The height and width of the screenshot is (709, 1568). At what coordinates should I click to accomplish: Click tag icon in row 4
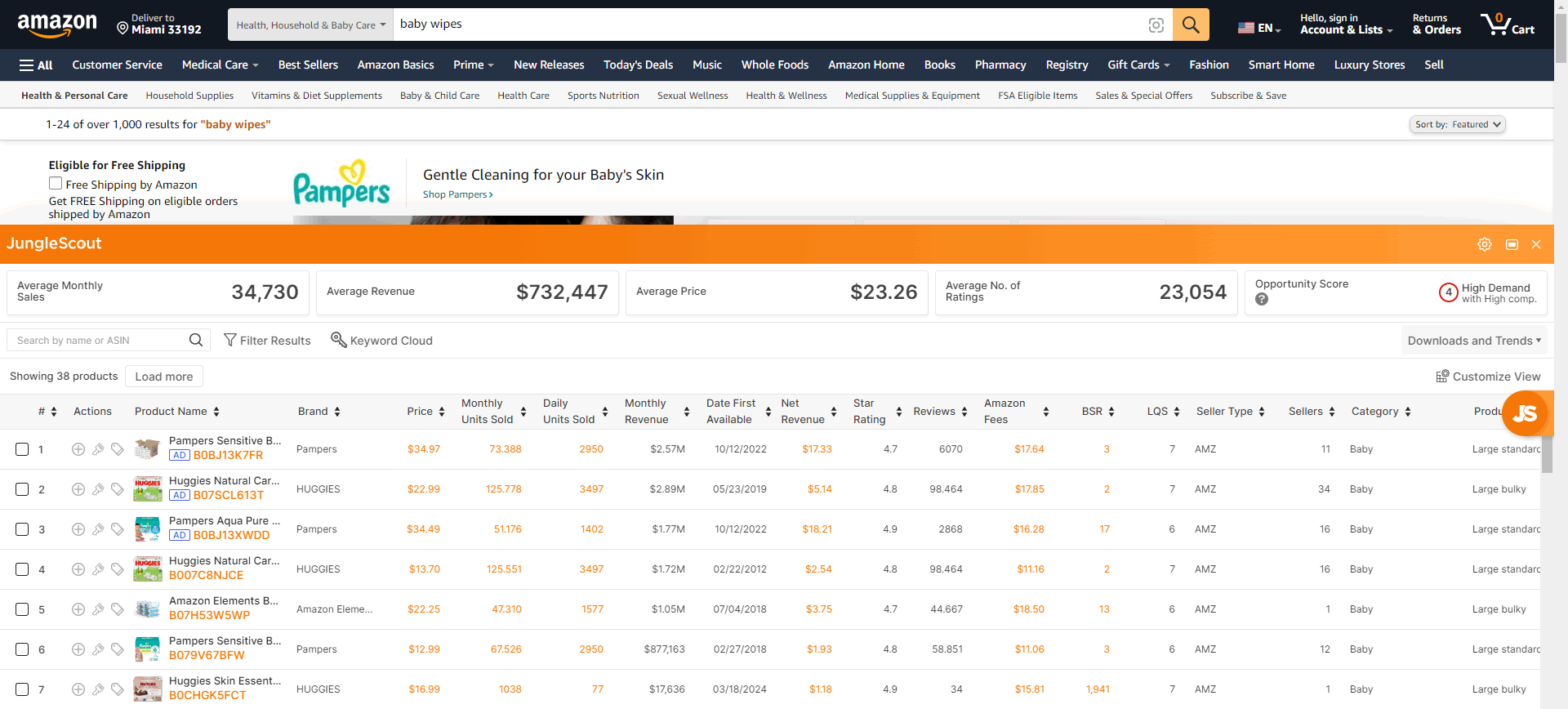pos(118,569)
